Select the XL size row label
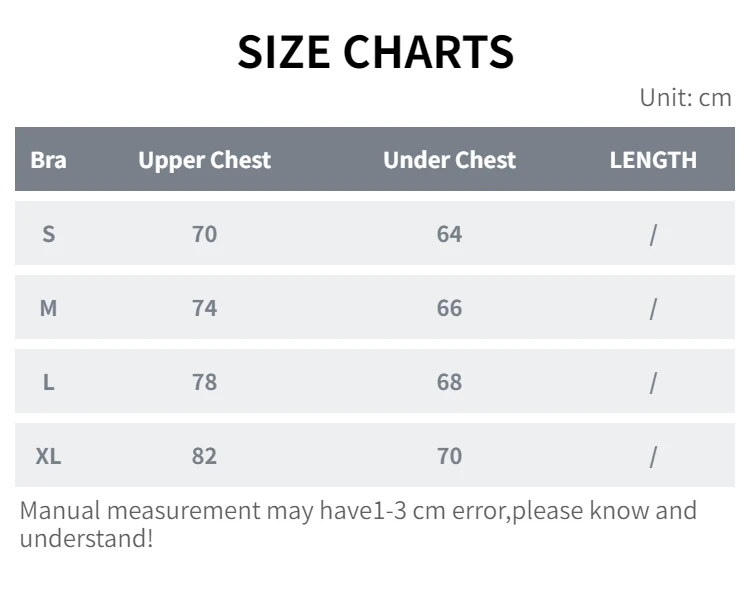The image size is (750, 600). pyautogui.click(x=48, y=456)
